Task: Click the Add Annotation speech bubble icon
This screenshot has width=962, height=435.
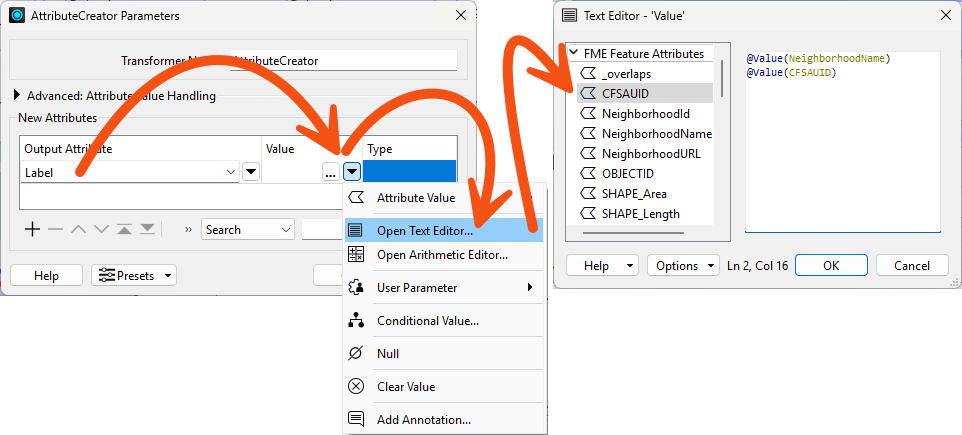Action: 356,420
